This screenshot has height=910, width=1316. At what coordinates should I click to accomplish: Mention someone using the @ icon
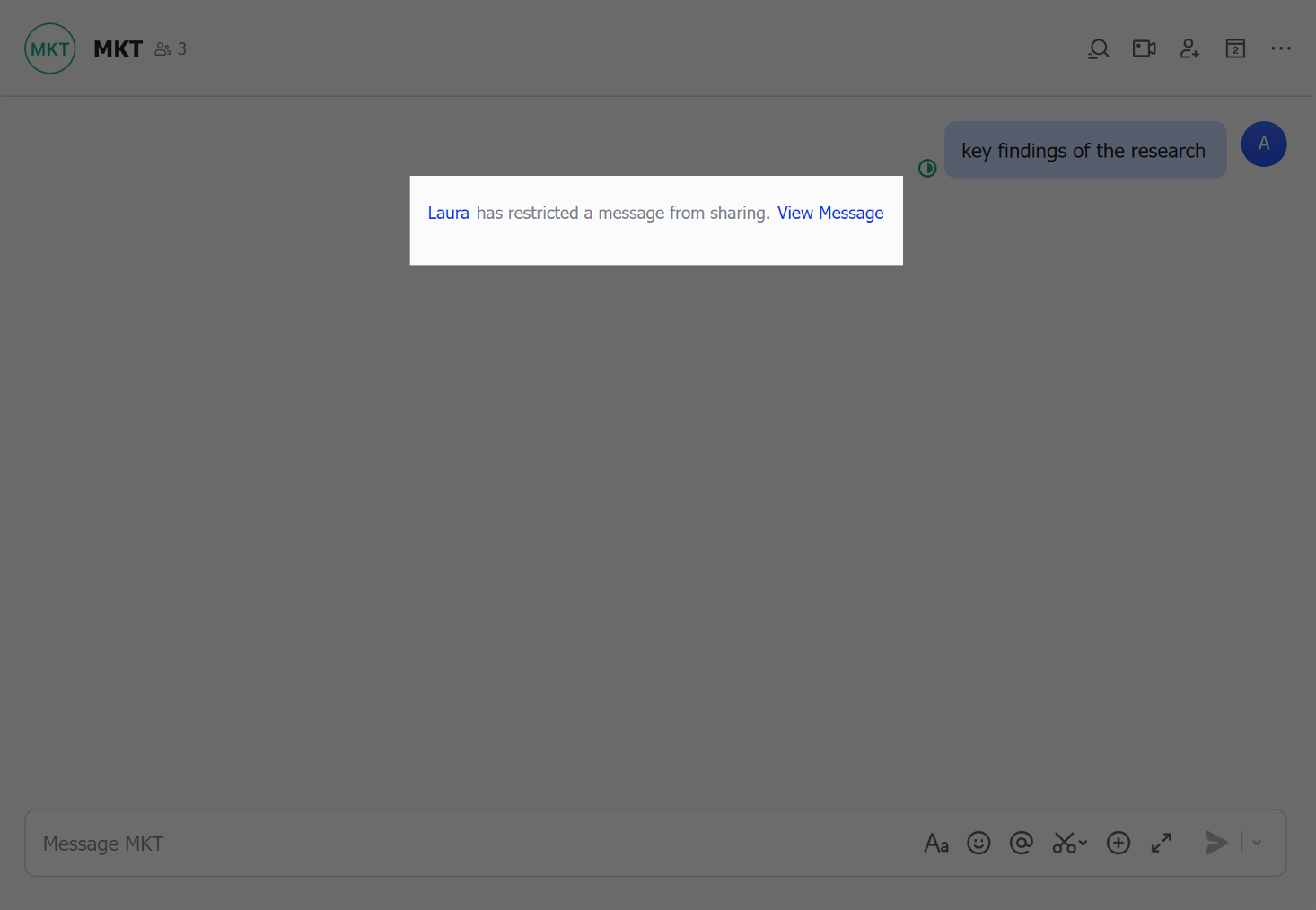click(x=1022, y=843)
